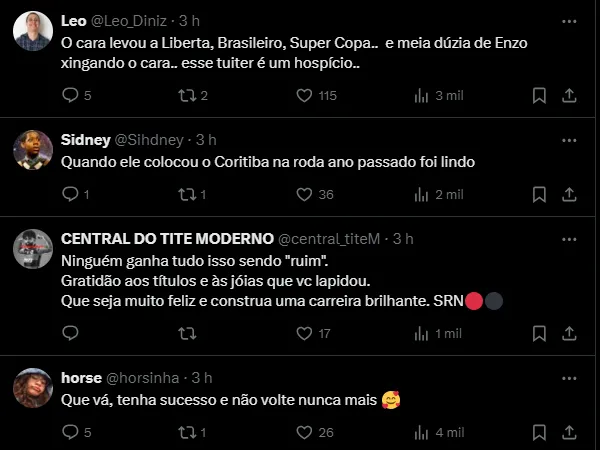Repost Leo's tweet
This screenshot has width=600, height=450.
point(185,96)
